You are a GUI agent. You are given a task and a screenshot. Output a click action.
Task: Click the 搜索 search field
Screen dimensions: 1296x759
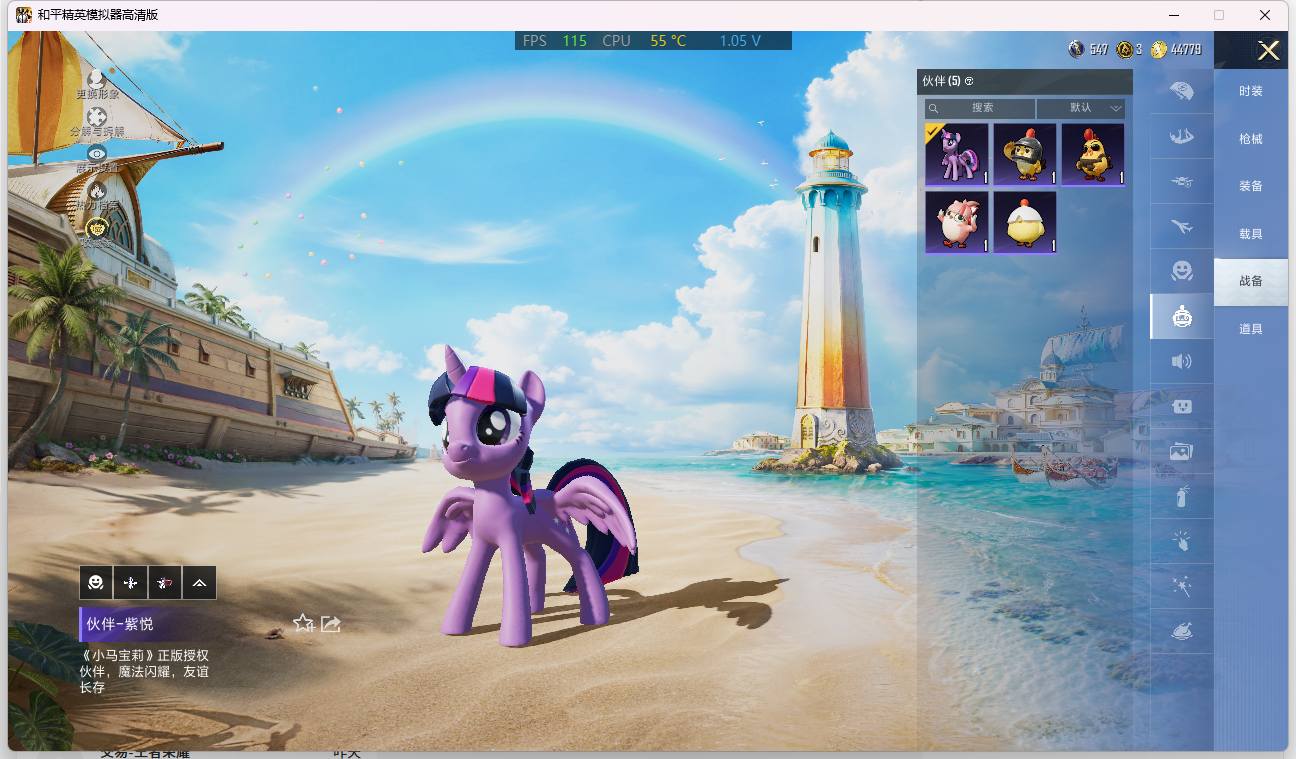coord(980,108)
